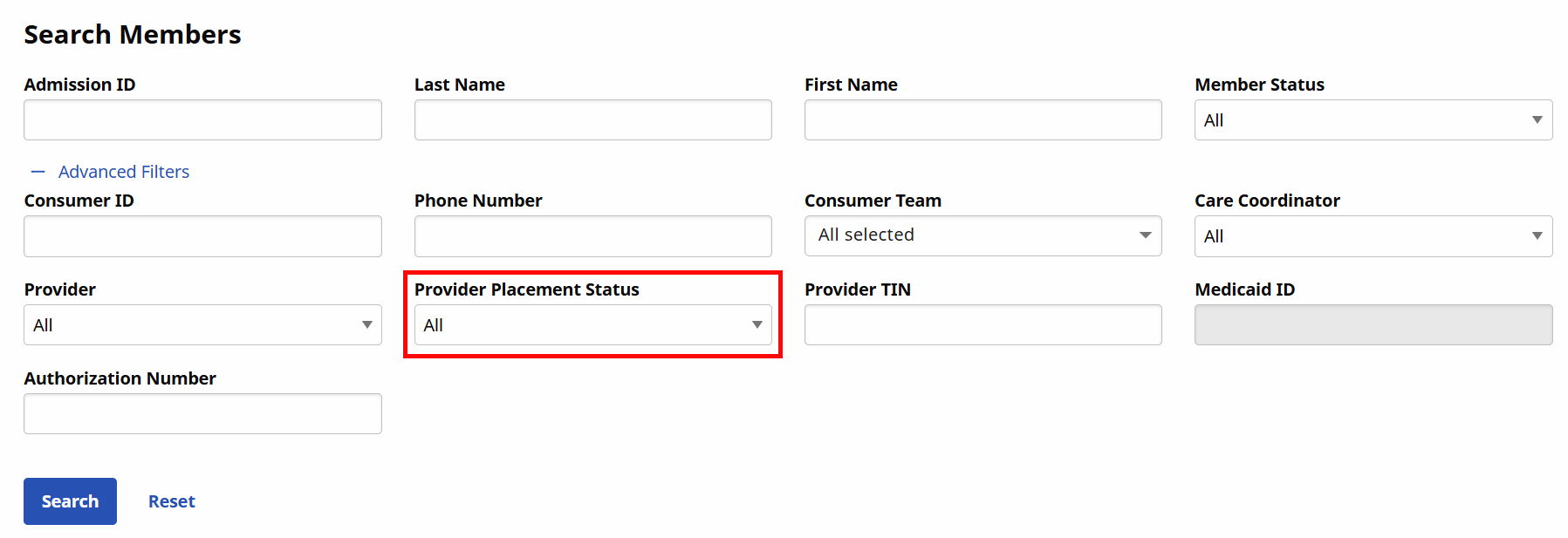Click the Advanced Filters link
The image size is (1568, 538).
124,172
